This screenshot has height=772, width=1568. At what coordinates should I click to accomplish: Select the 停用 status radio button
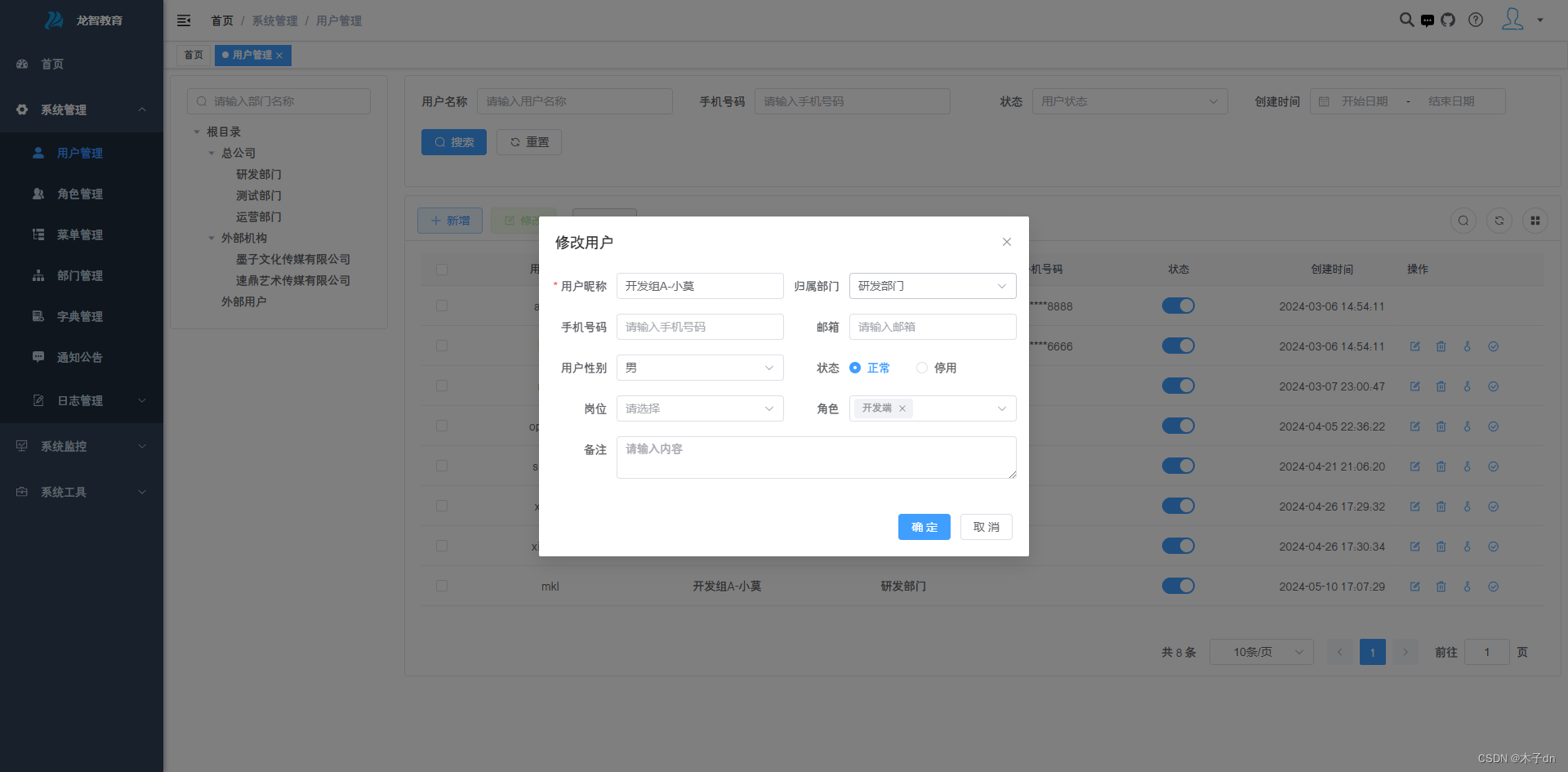click(922, 368)
